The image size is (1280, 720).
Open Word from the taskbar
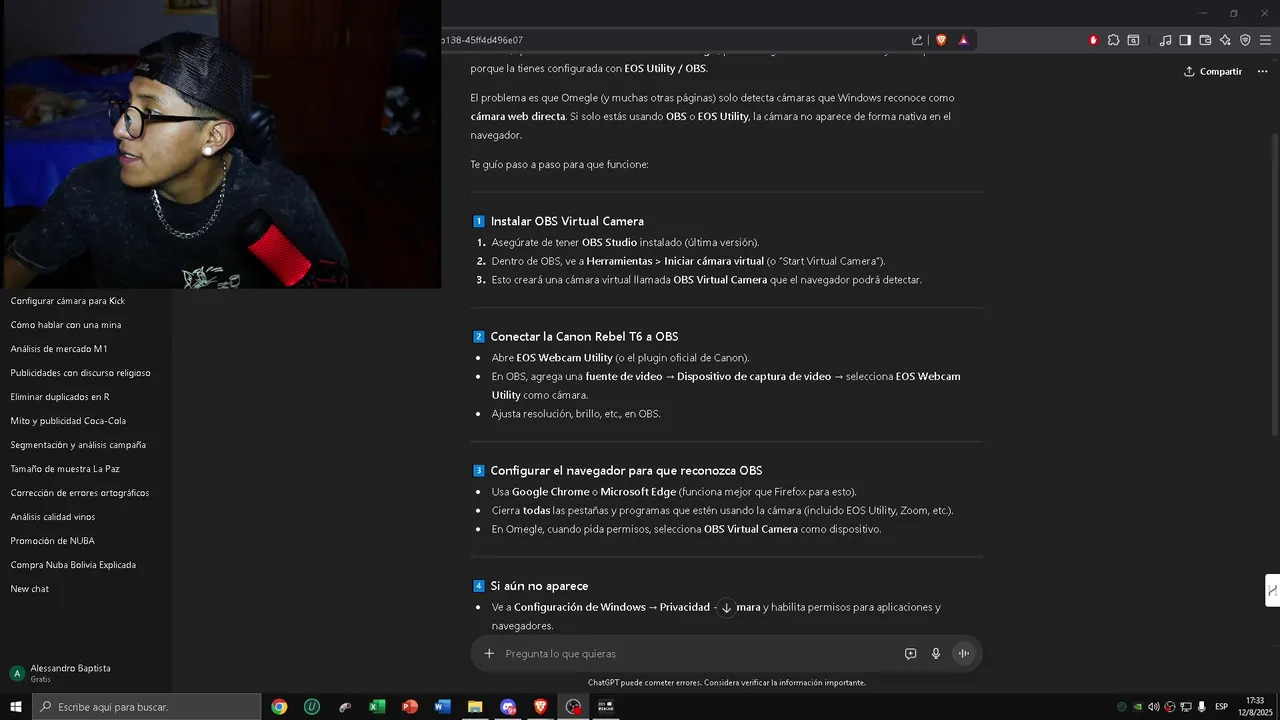pos(442,707)
